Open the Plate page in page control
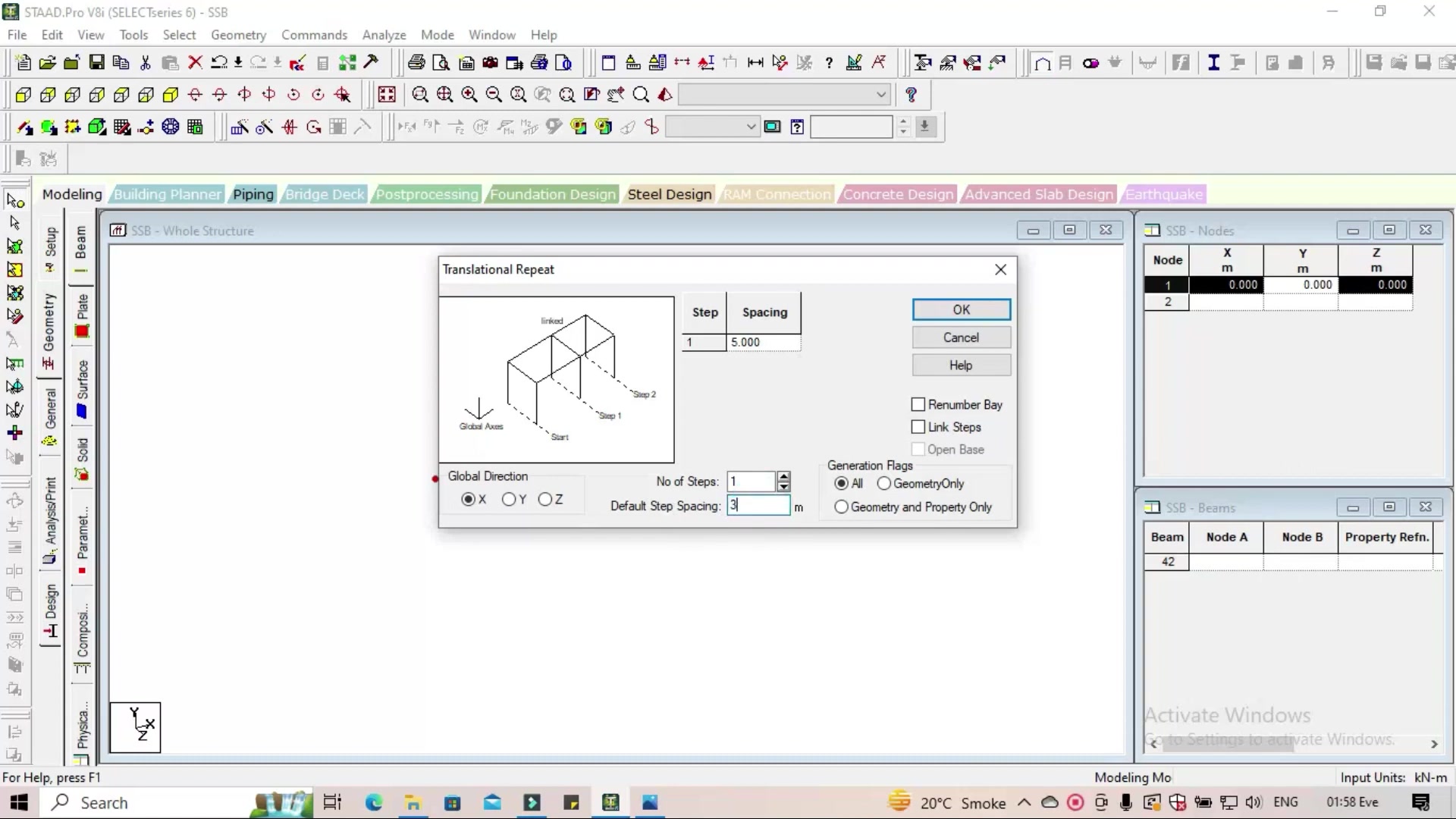 click(x=82, y=315)
